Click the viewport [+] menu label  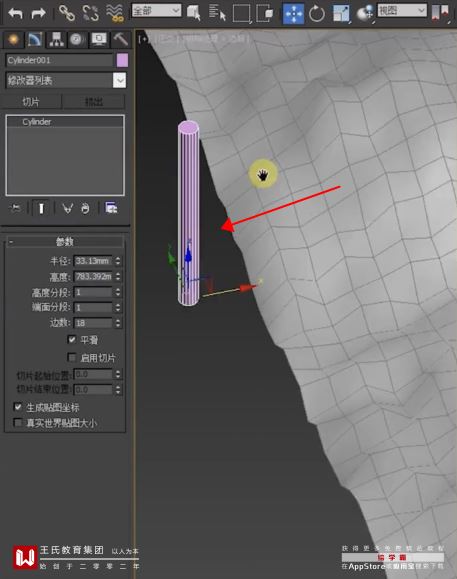(x=144, y=38)
